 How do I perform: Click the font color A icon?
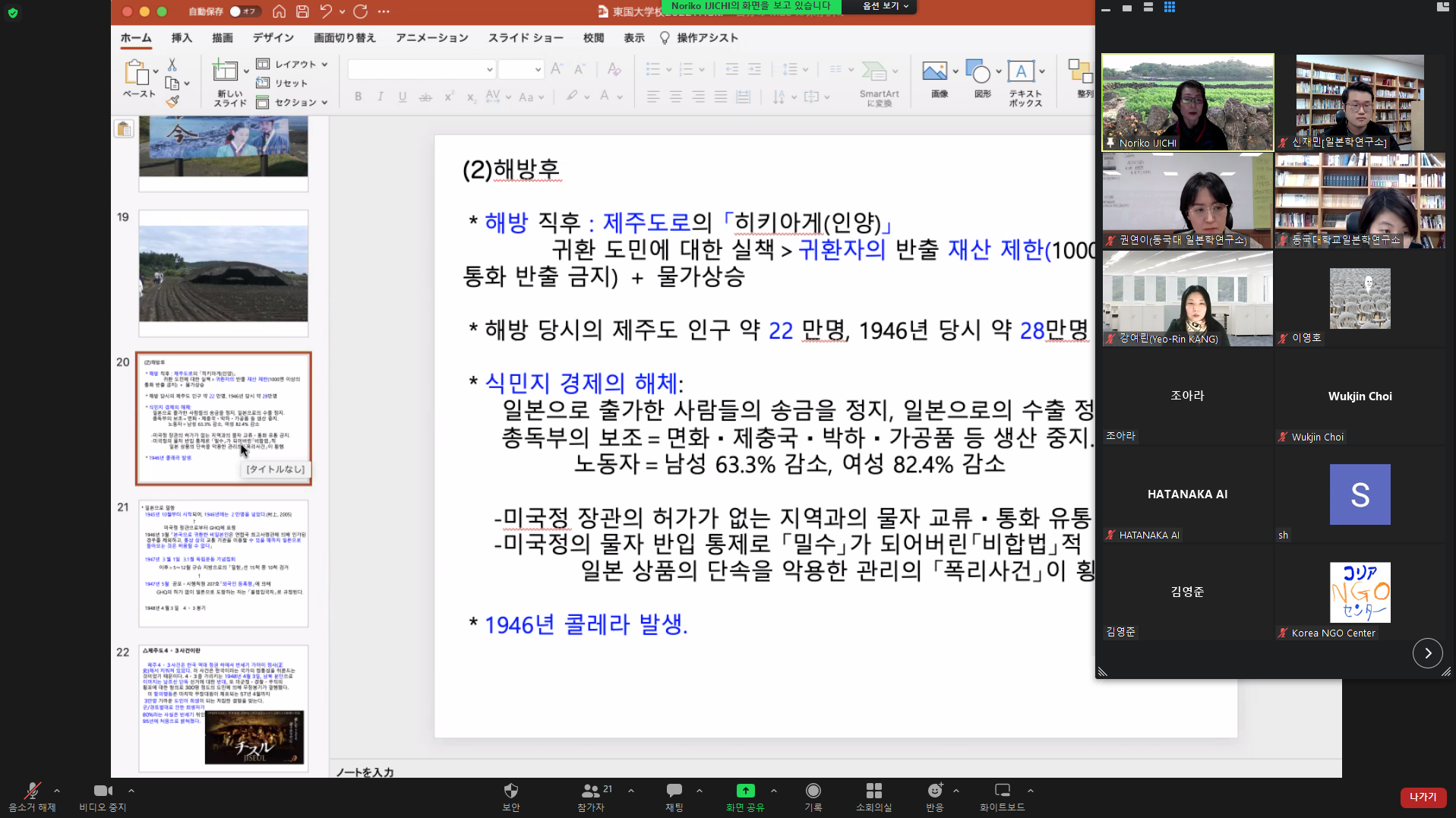tap(605, 96)
